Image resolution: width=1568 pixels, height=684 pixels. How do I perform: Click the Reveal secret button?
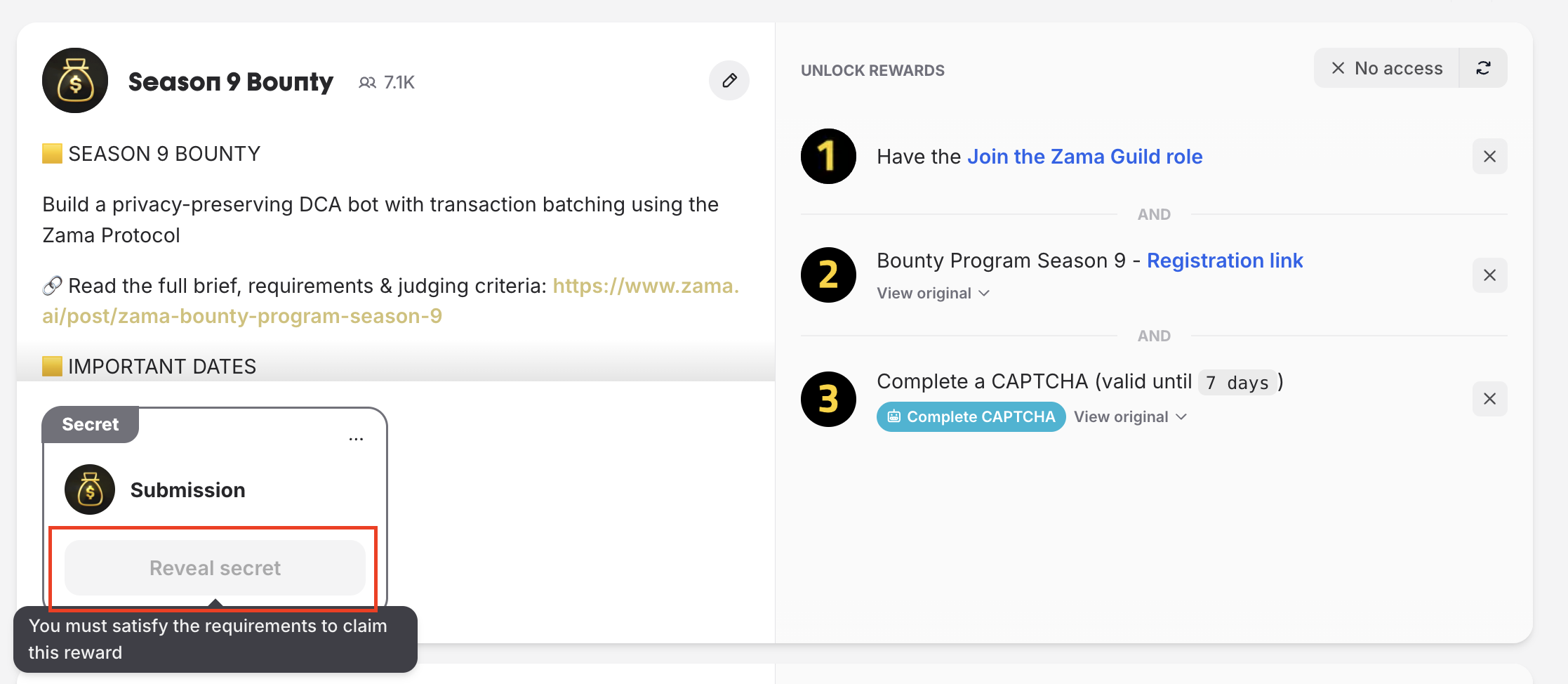(215, 568)
